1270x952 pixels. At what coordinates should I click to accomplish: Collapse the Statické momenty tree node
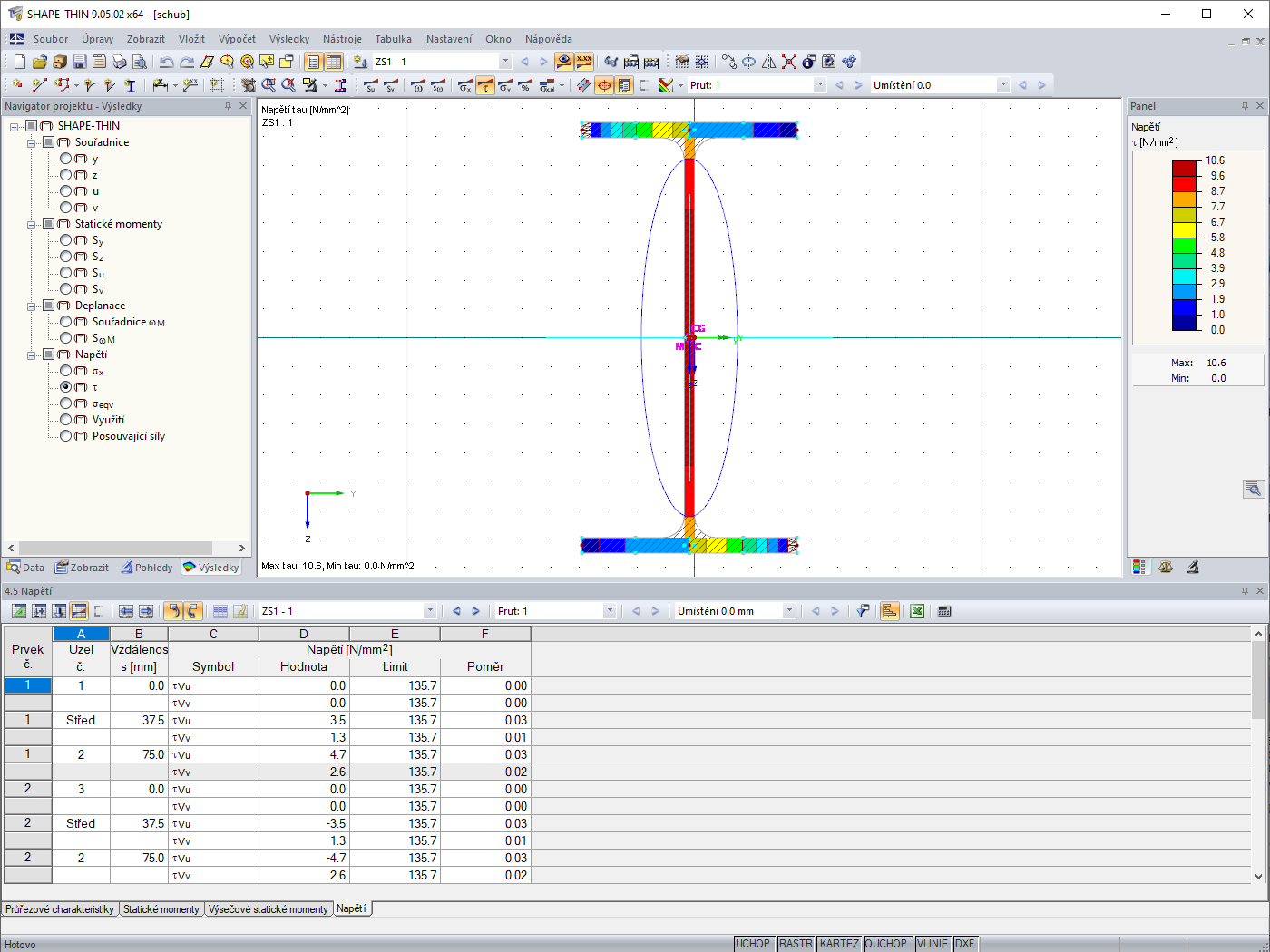coord(32,224)
